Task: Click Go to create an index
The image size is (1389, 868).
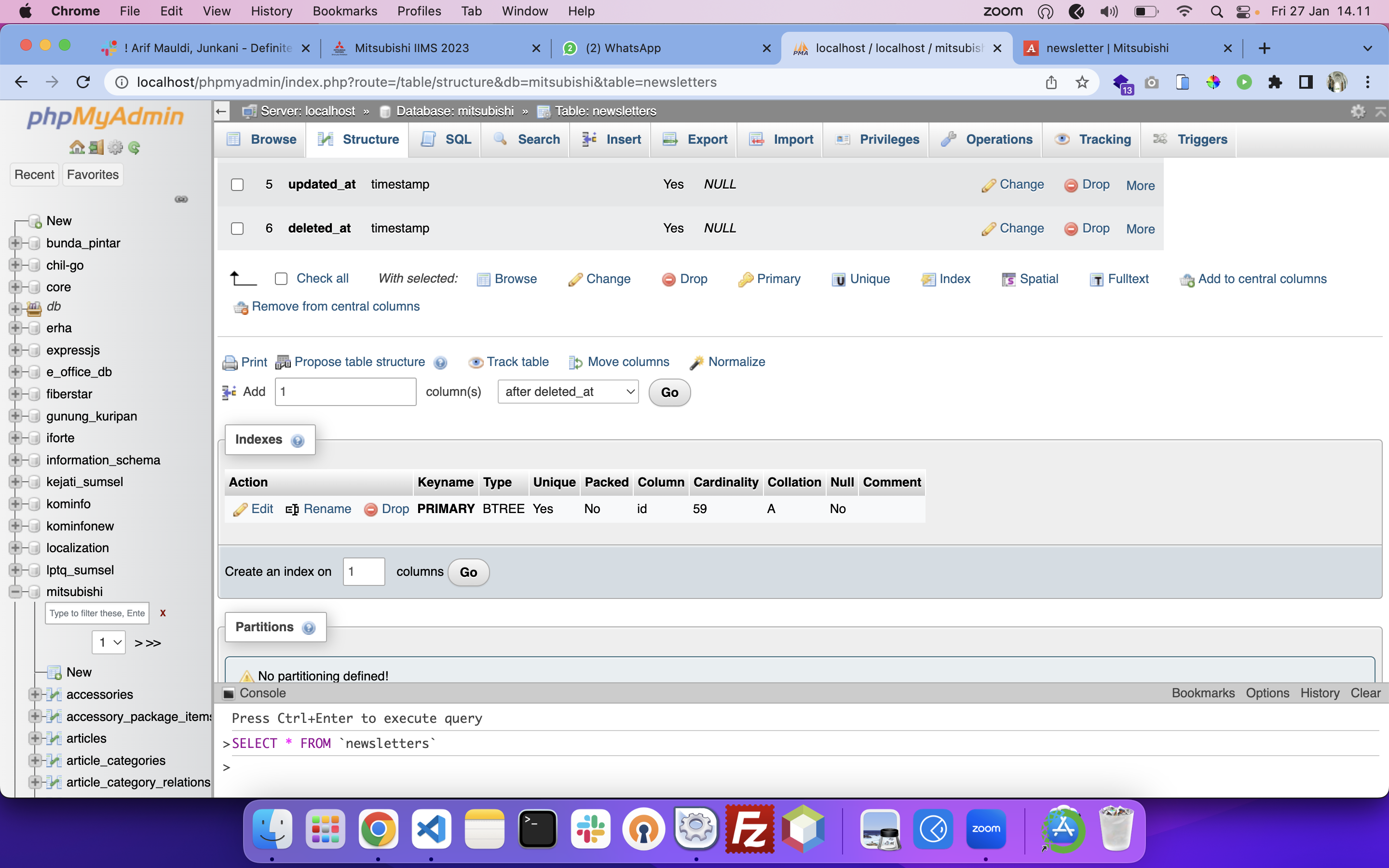Action: [468, 572]
